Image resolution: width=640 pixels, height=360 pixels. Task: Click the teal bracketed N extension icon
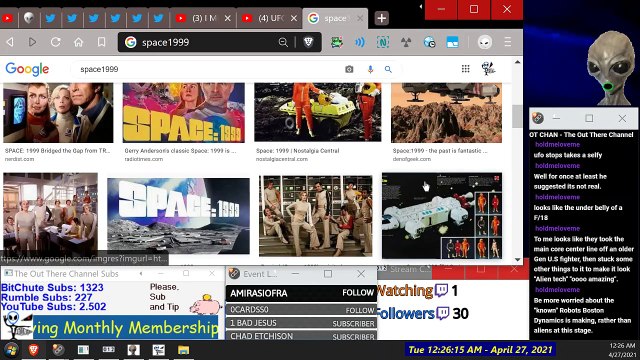tap(383, 42)
